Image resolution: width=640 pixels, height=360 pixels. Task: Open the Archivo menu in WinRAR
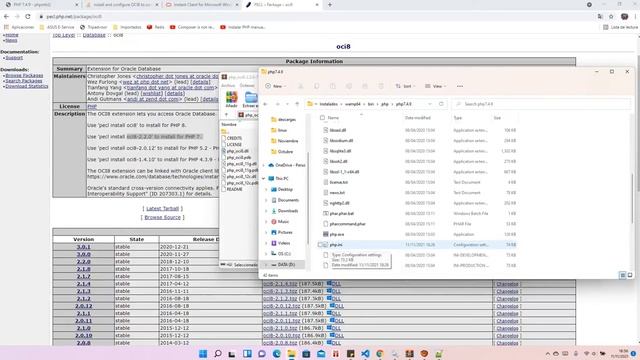click(x=228, y=85)
